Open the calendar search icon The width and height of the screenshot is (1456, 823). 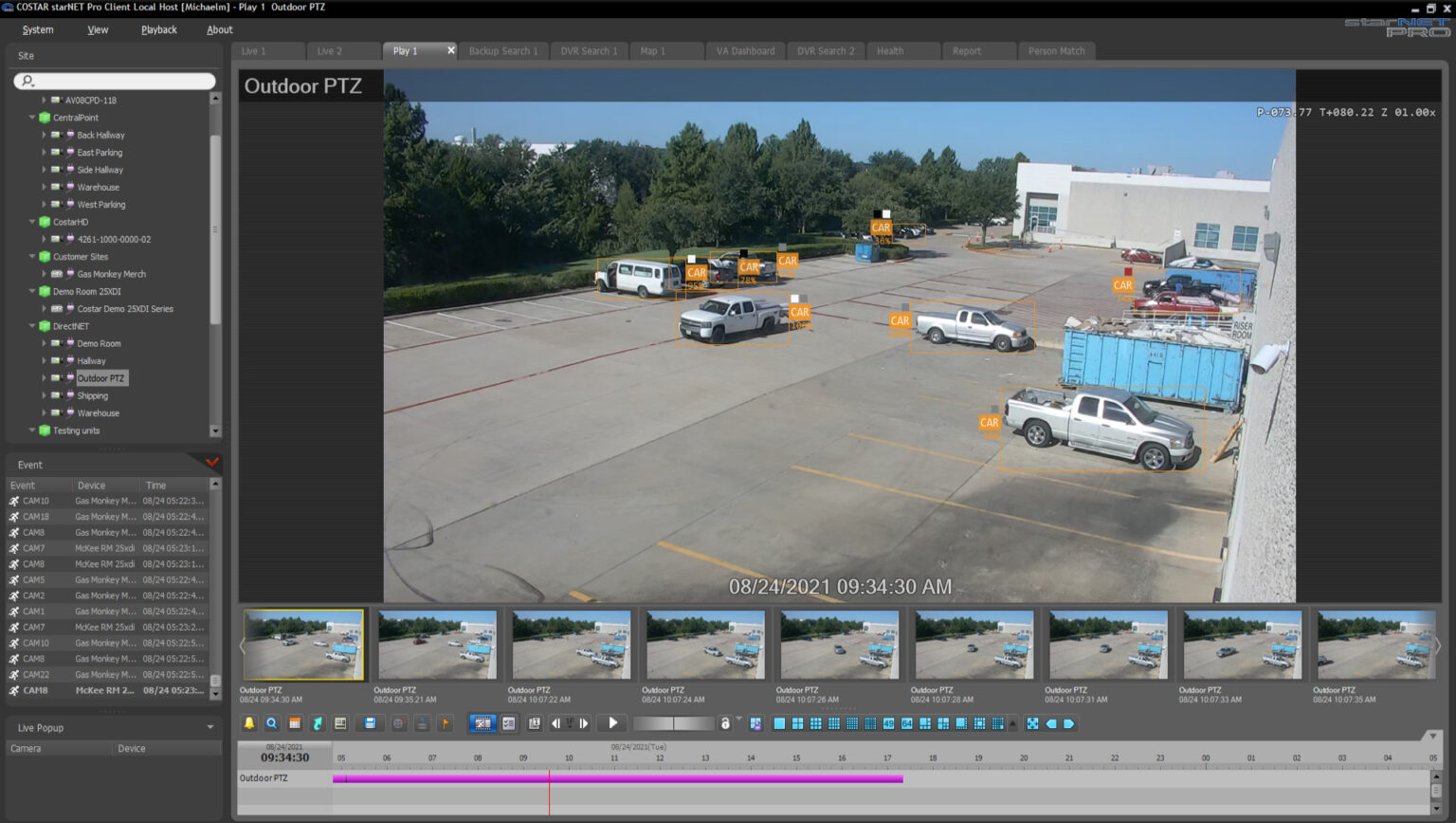(x=294, y=723)
